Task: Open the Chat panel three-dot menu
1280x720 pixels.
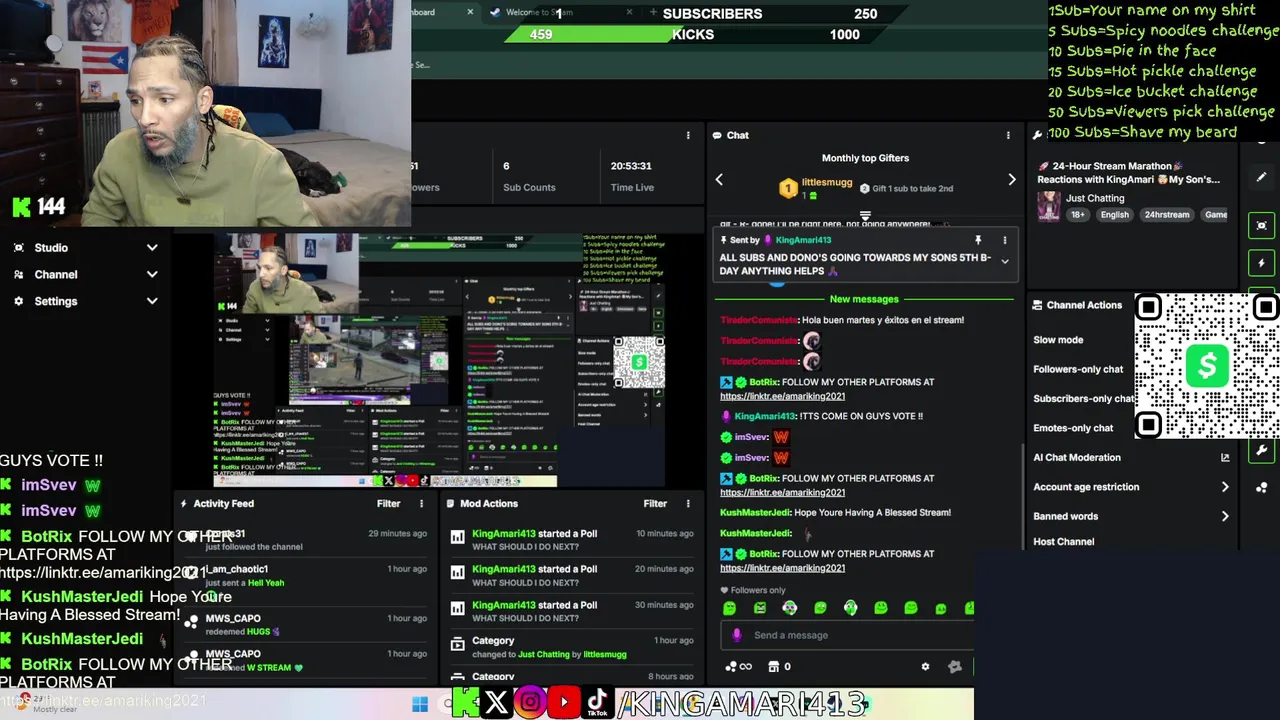Action: 1008,135
